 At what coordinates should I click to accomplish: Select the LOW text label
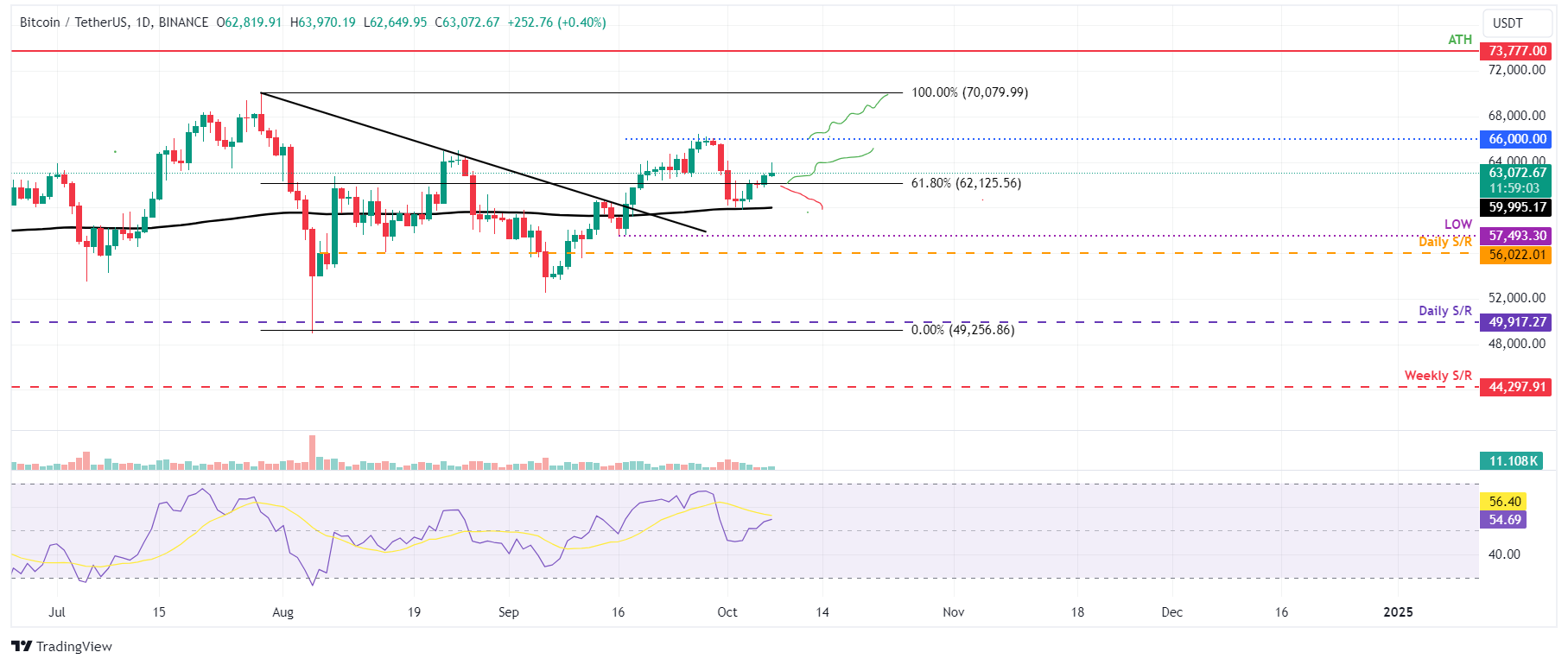[1457, 225]
